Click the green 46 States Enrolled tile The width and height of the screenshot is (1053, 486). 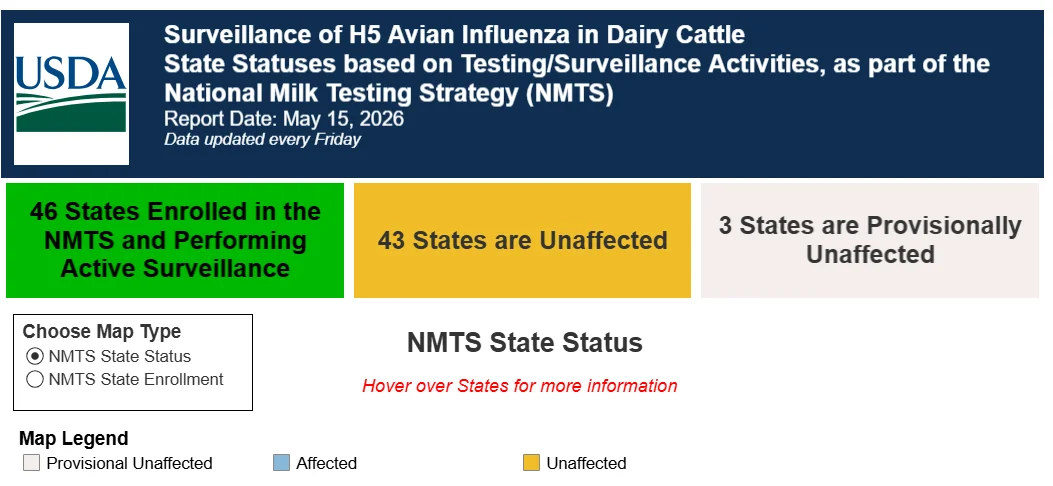tap(175, 240)
